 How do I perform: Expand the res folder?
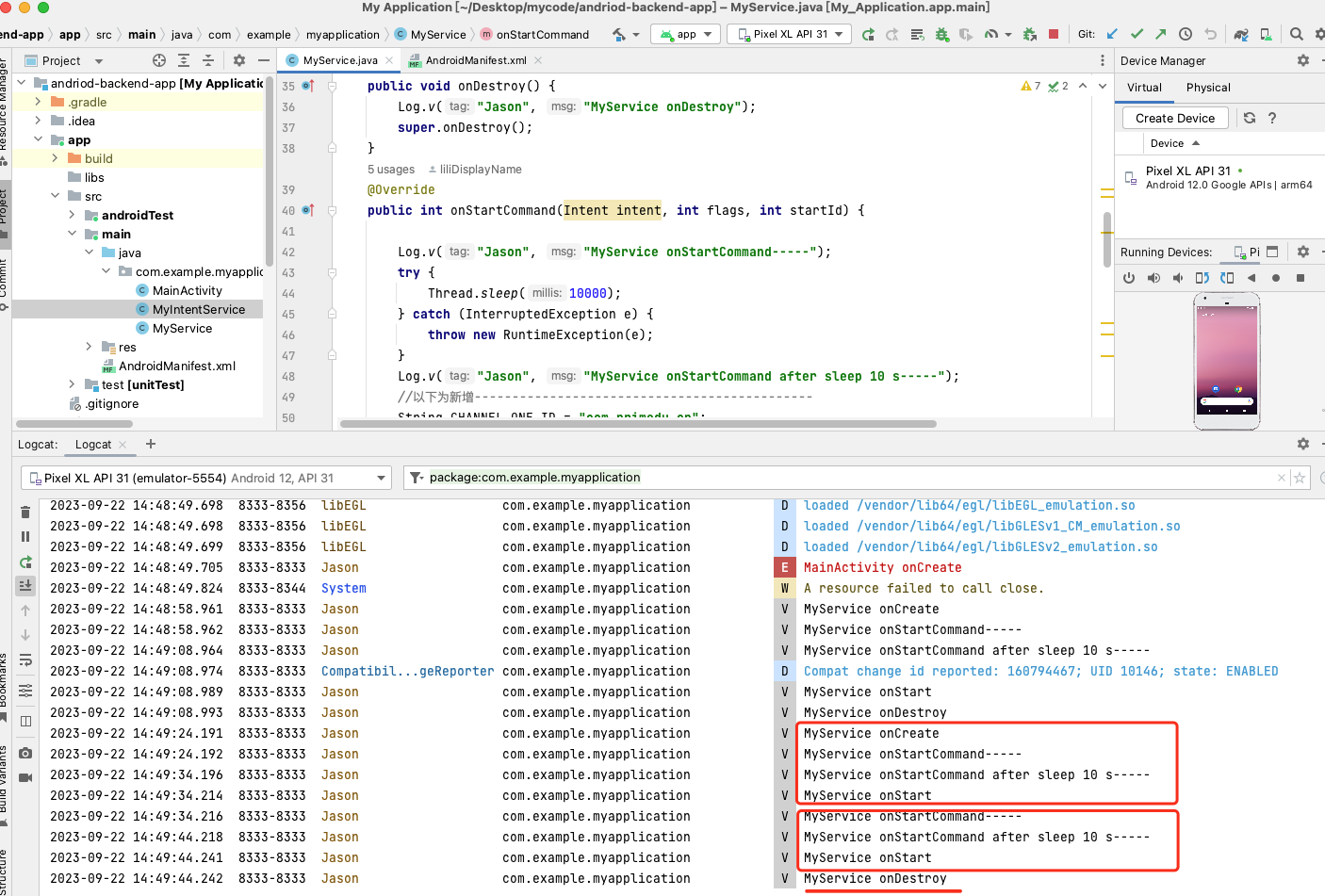point(89,347)
